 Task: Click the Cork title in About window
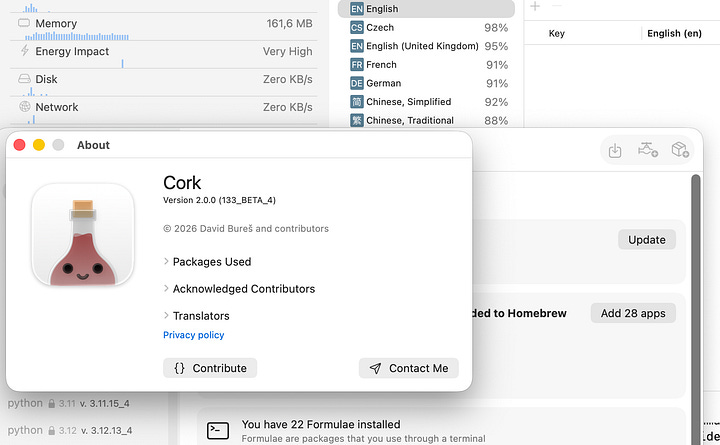pos(182,183)
